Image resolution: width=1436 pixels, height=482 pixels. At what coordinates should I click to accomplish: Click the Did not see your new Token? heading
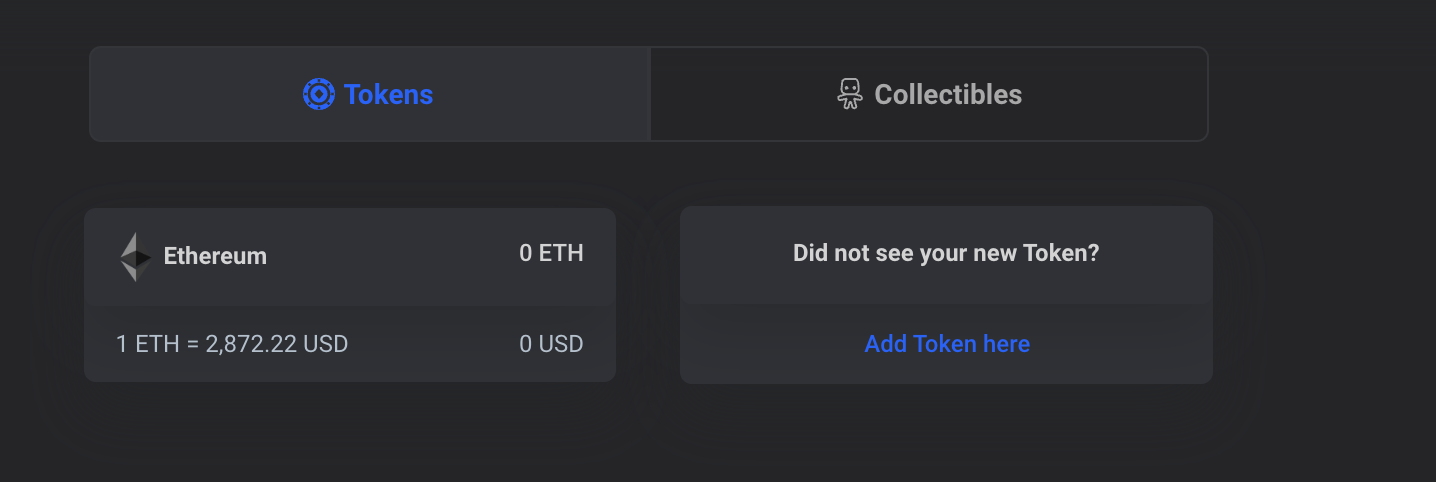(946, 253)
